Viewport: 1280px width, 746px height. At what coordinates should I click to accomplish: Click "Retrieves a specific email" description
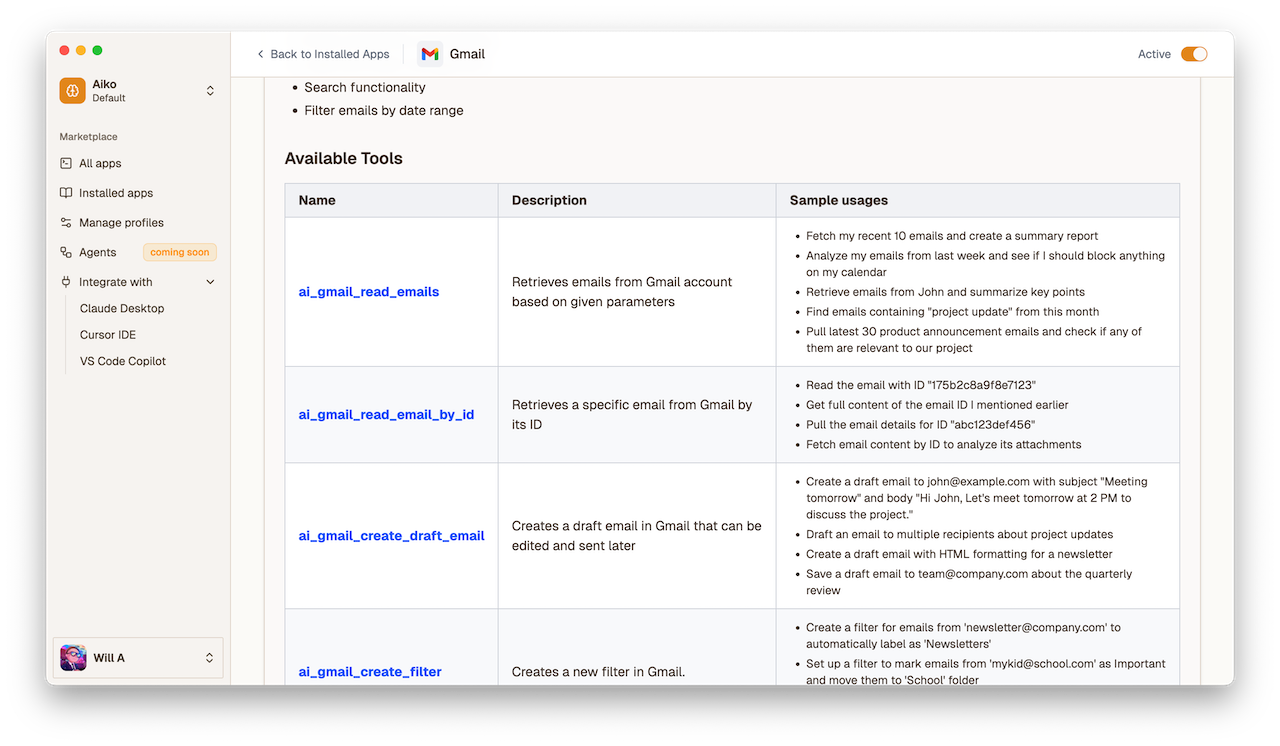point(632,414)
